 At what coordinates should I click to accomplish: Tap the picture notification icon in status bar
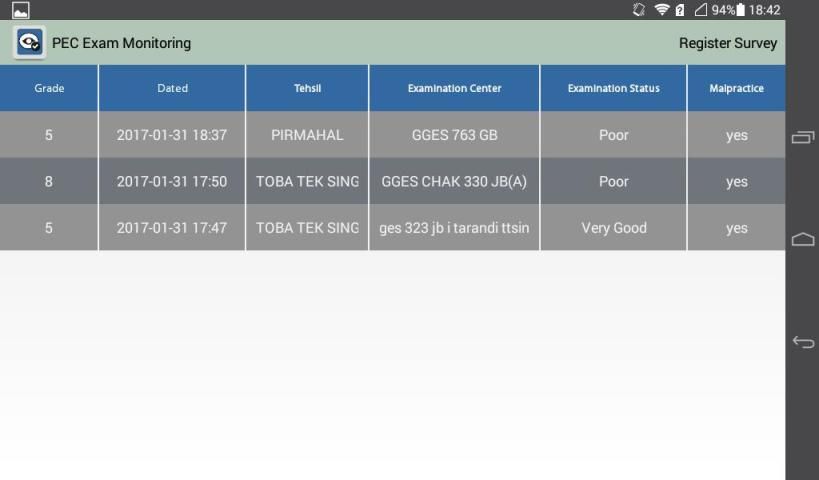click(20, 10)
